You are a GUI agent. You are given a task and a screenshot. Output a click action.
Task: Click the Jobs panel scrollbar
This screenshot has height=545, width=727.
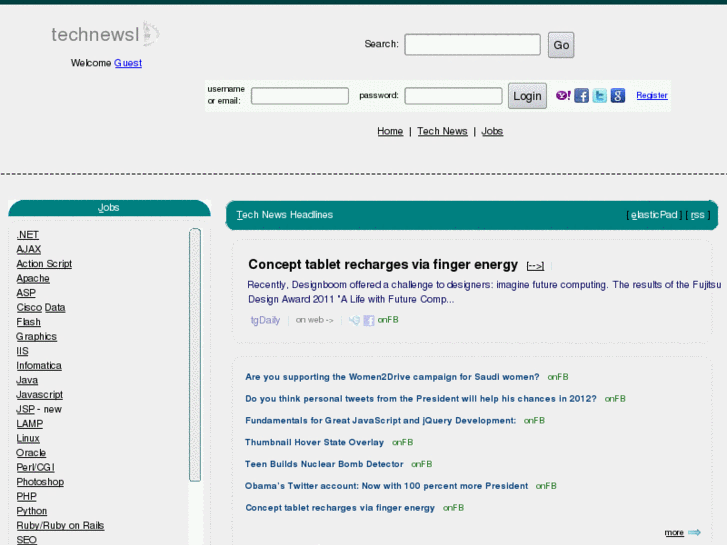(195, 355)
